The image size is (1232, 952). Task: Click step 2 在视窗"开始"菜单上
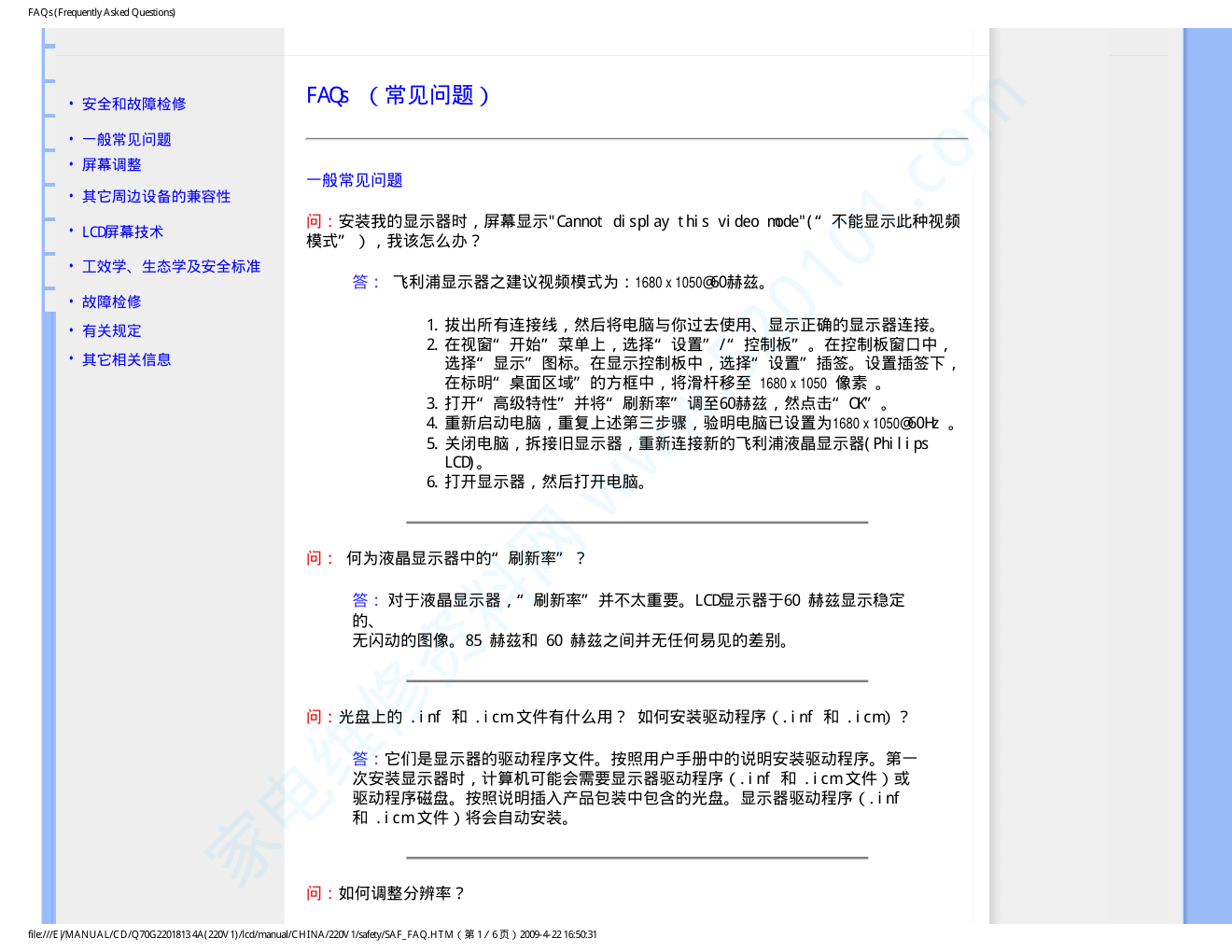click(x=692, y=364)
